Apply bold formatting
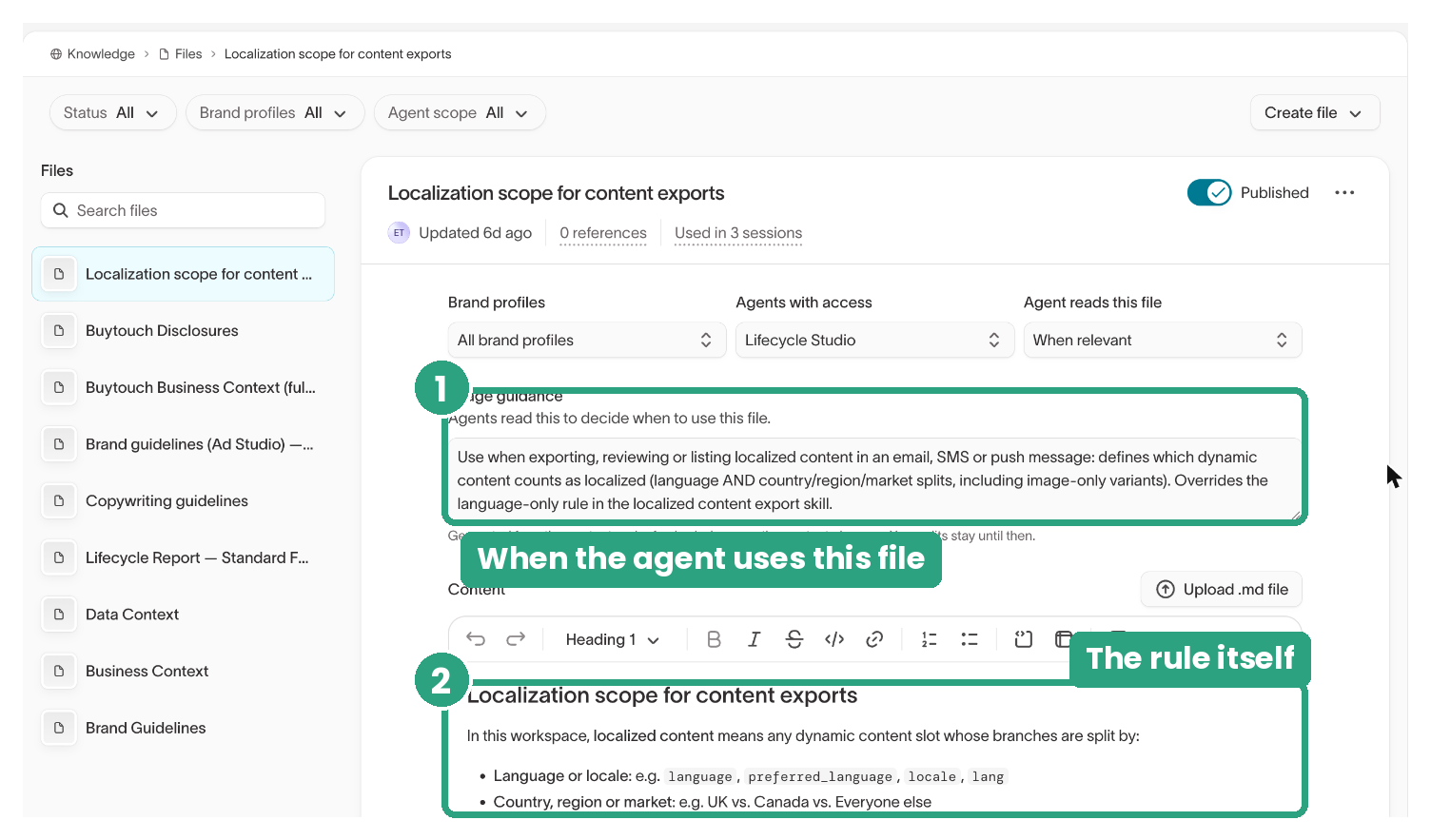 [x=714, y=639]
